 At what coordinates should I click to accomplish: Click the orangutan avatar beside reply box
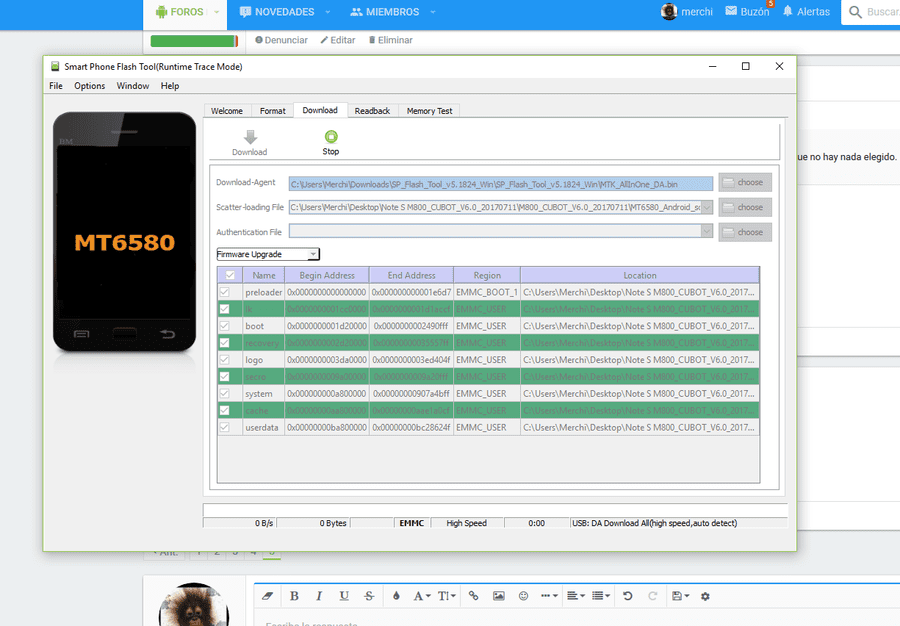coord(193,605)
